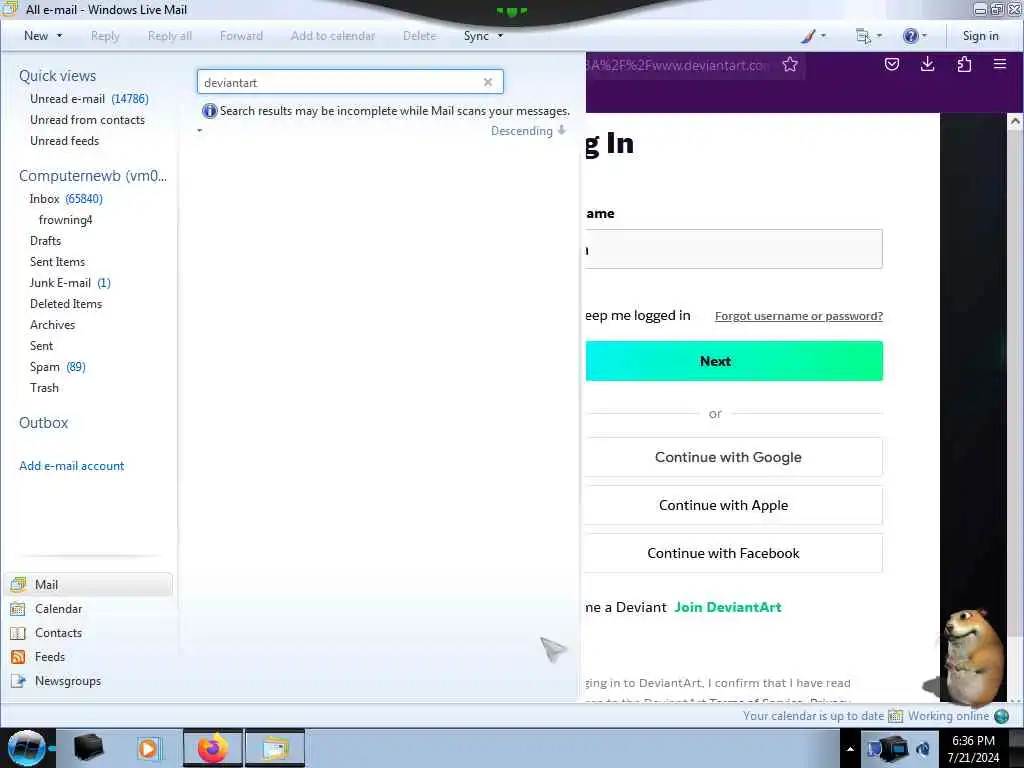
Task: Switch to Firefox in the taskbar
Action: pyautogui.click(x=213, y=748)
